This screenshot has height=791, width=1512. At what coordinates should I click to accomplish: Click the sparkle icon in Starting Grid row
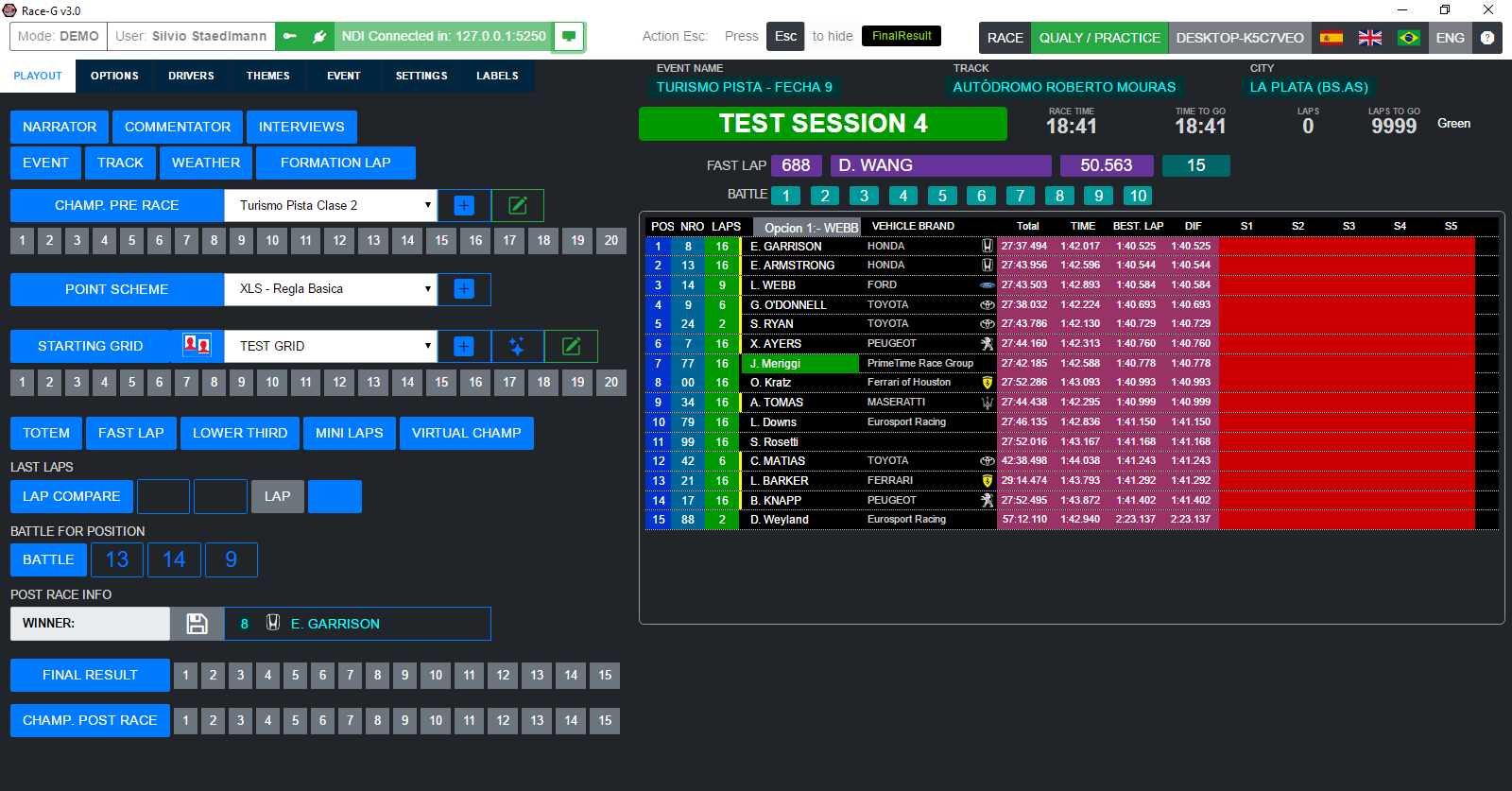(517, 347)
